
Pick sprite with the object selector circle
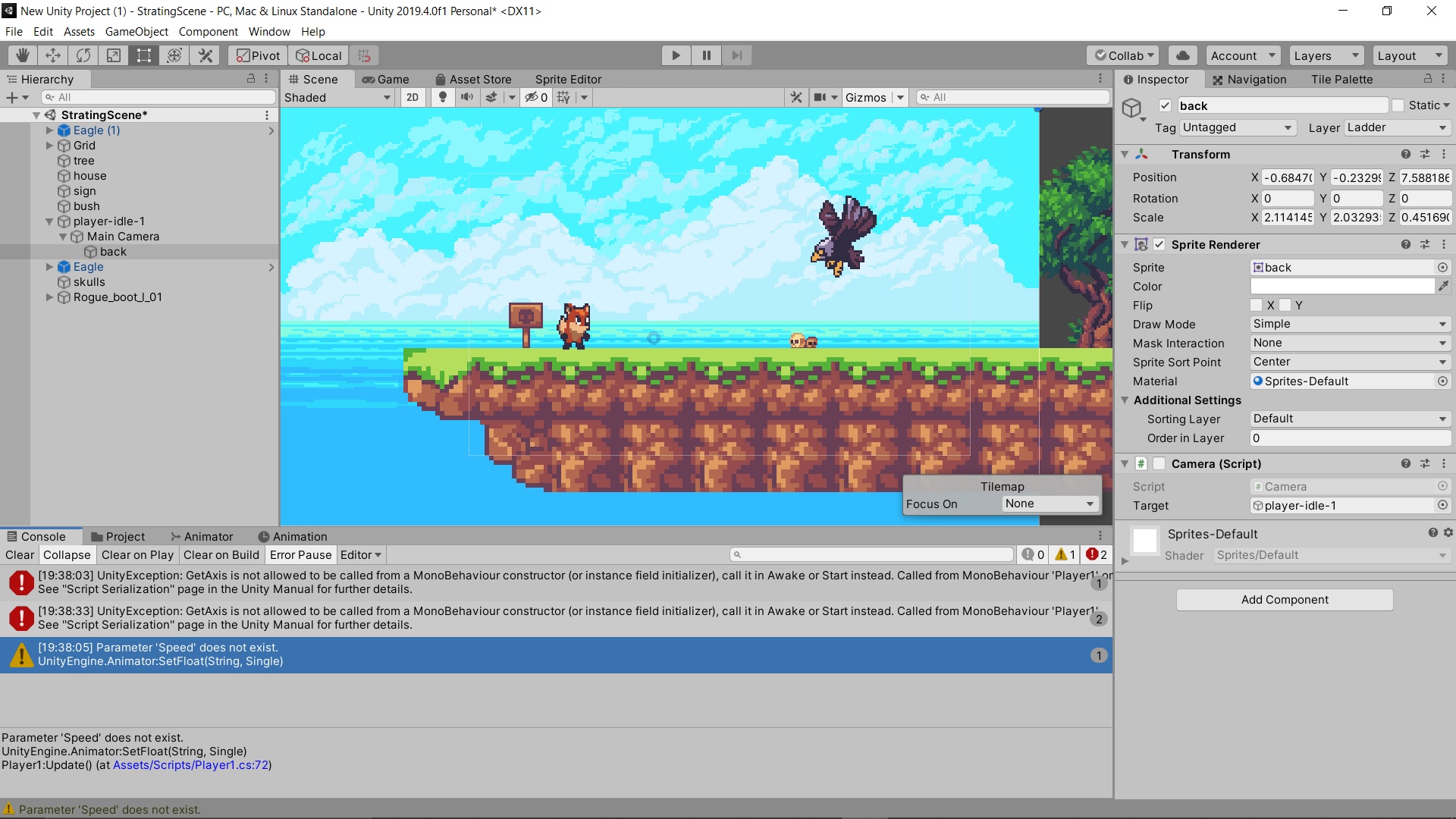point(1442,267)
